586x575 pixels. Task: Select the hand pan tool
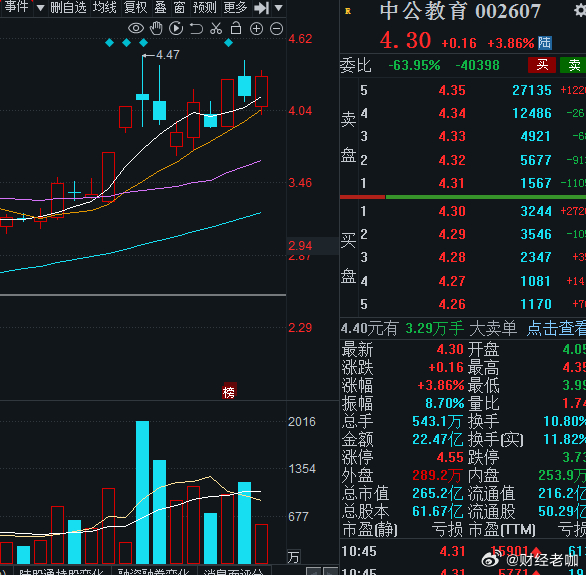coord(156,28)
